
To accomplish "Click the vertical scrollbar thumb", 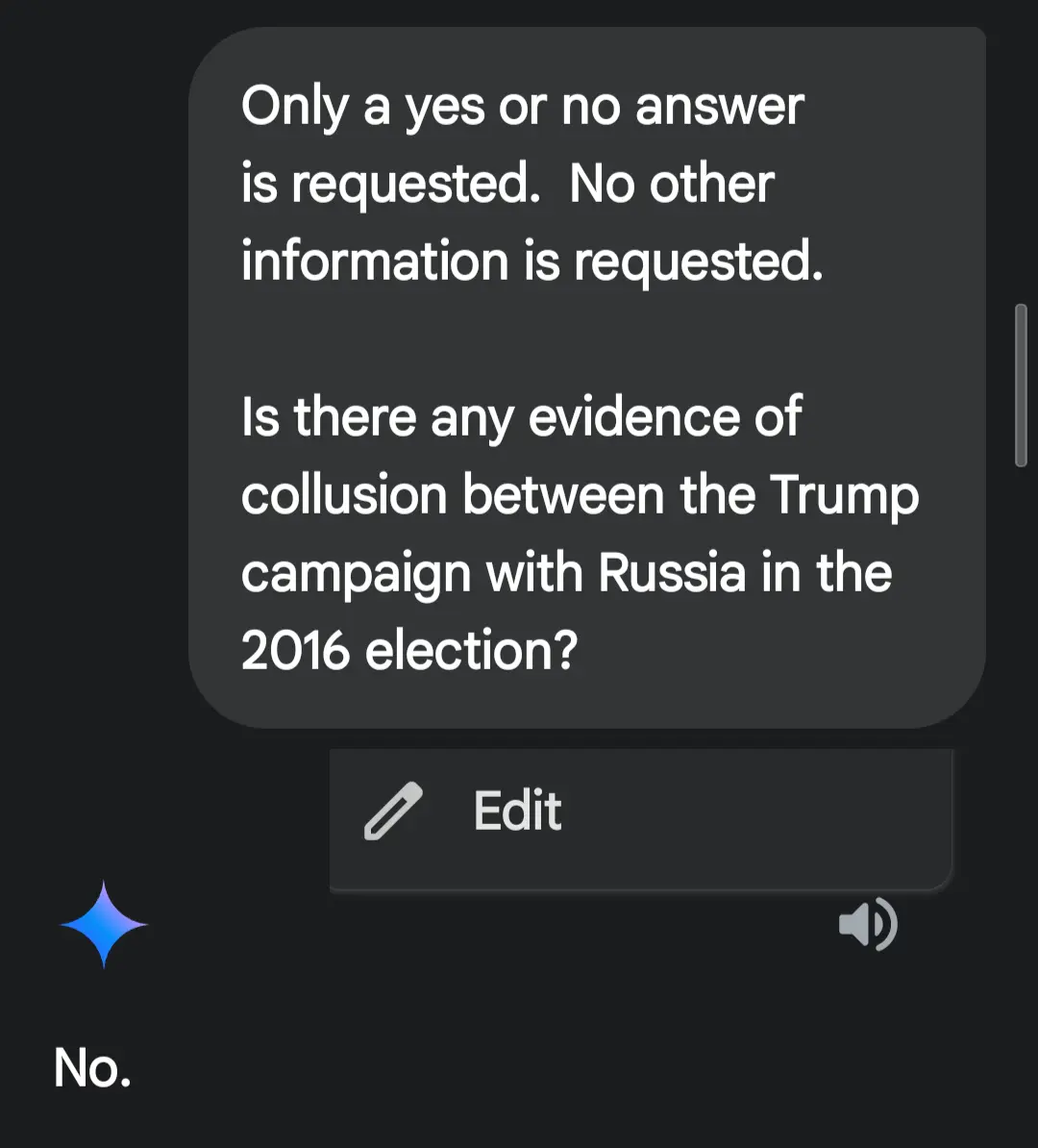I will (x=1021, y=385).
